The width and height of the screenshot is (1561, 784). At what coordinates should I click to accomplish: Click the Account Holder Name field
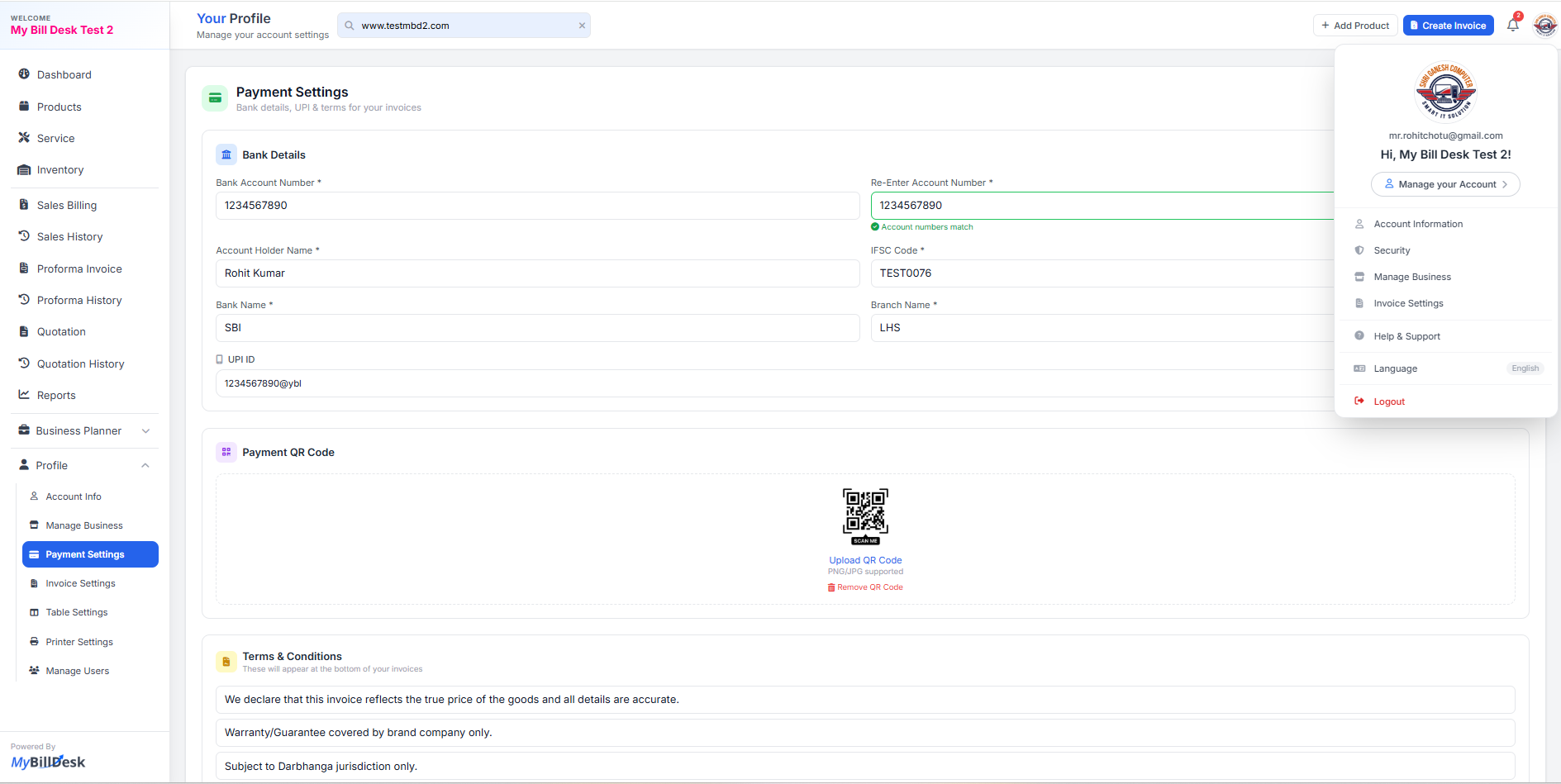[x=537, y=273]
